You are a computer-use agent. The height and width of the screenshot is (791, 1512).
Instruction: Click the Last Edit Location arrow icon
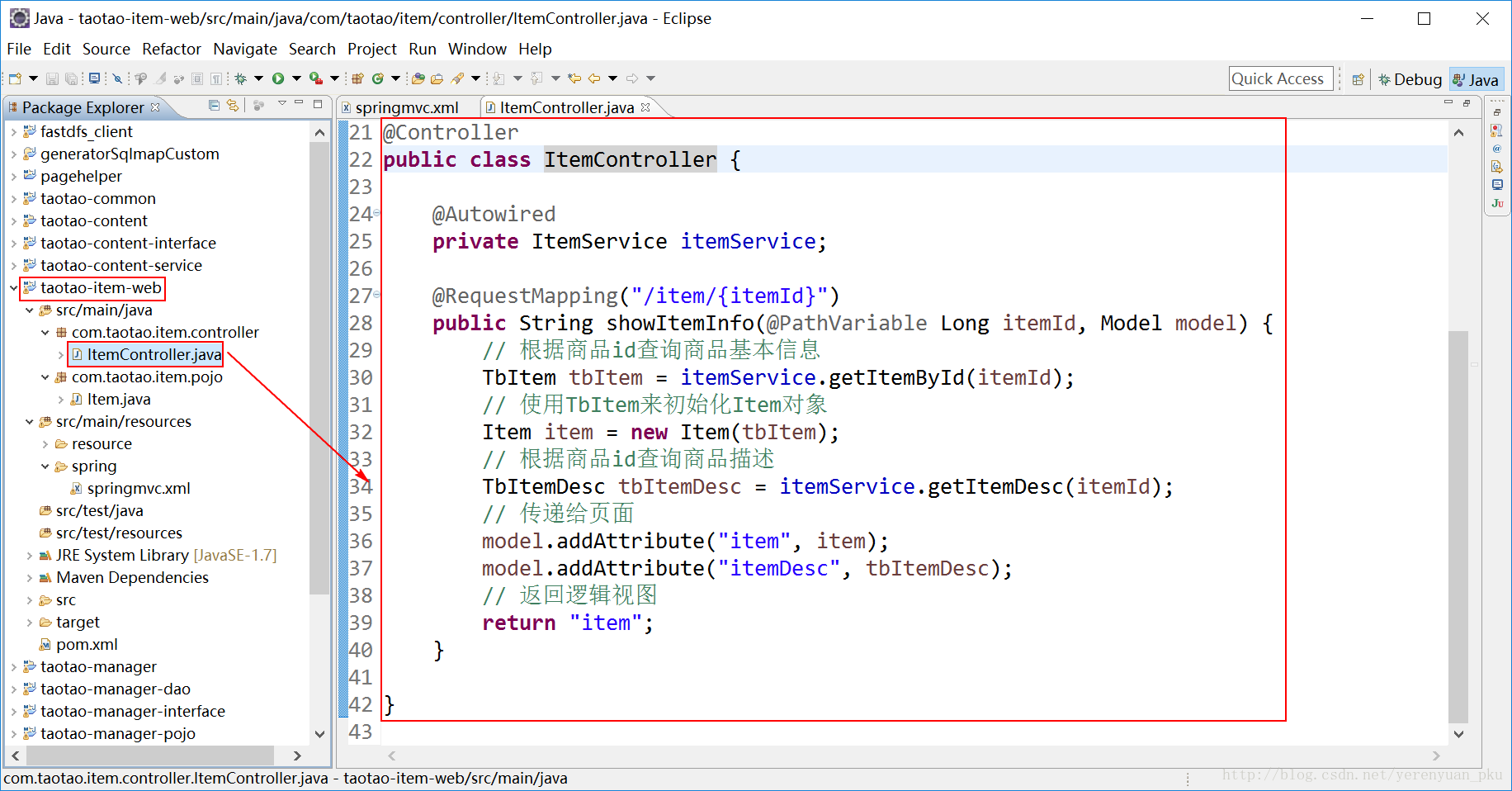click(574, 78)
